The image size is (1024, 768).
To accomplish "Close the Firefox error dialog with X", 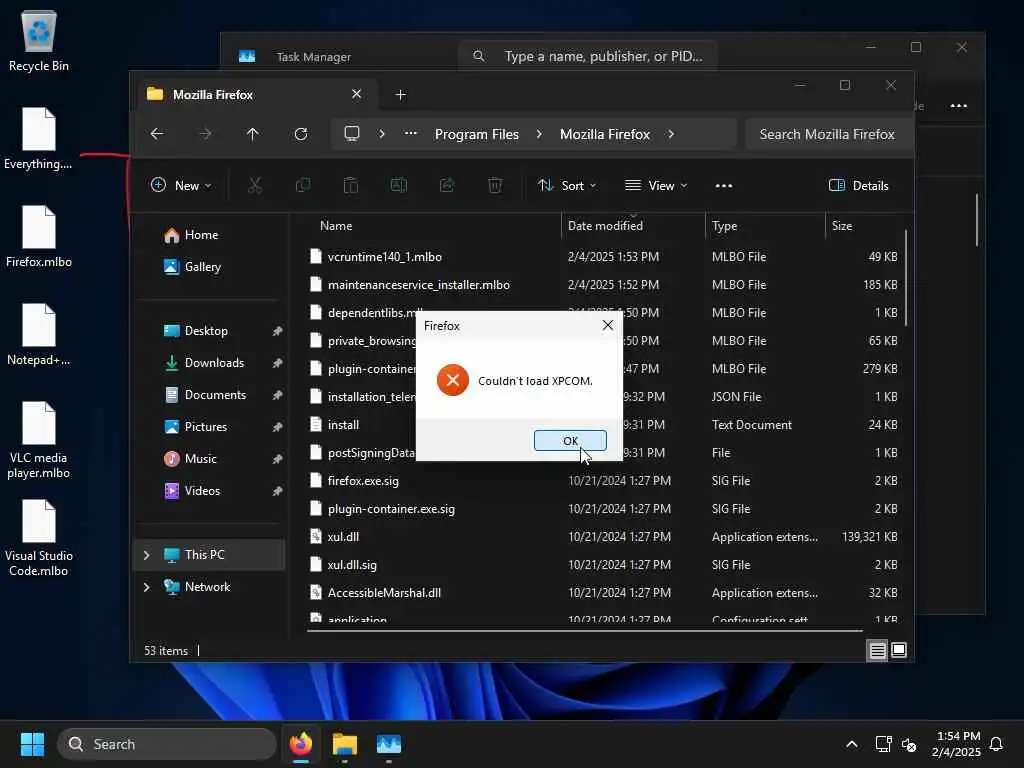I will coord(607,325).
